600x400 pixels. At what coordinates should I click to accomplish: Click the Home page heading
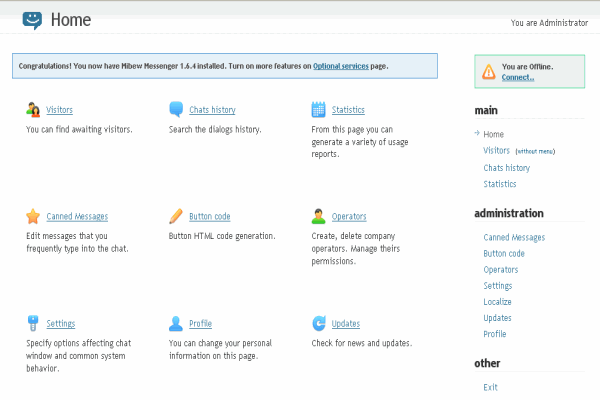click(x=71, y=20)
